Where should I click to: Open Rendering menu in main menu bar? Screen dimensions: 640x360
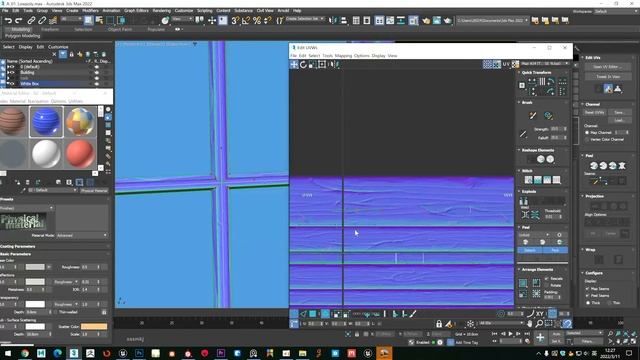[x=162, y=11]
